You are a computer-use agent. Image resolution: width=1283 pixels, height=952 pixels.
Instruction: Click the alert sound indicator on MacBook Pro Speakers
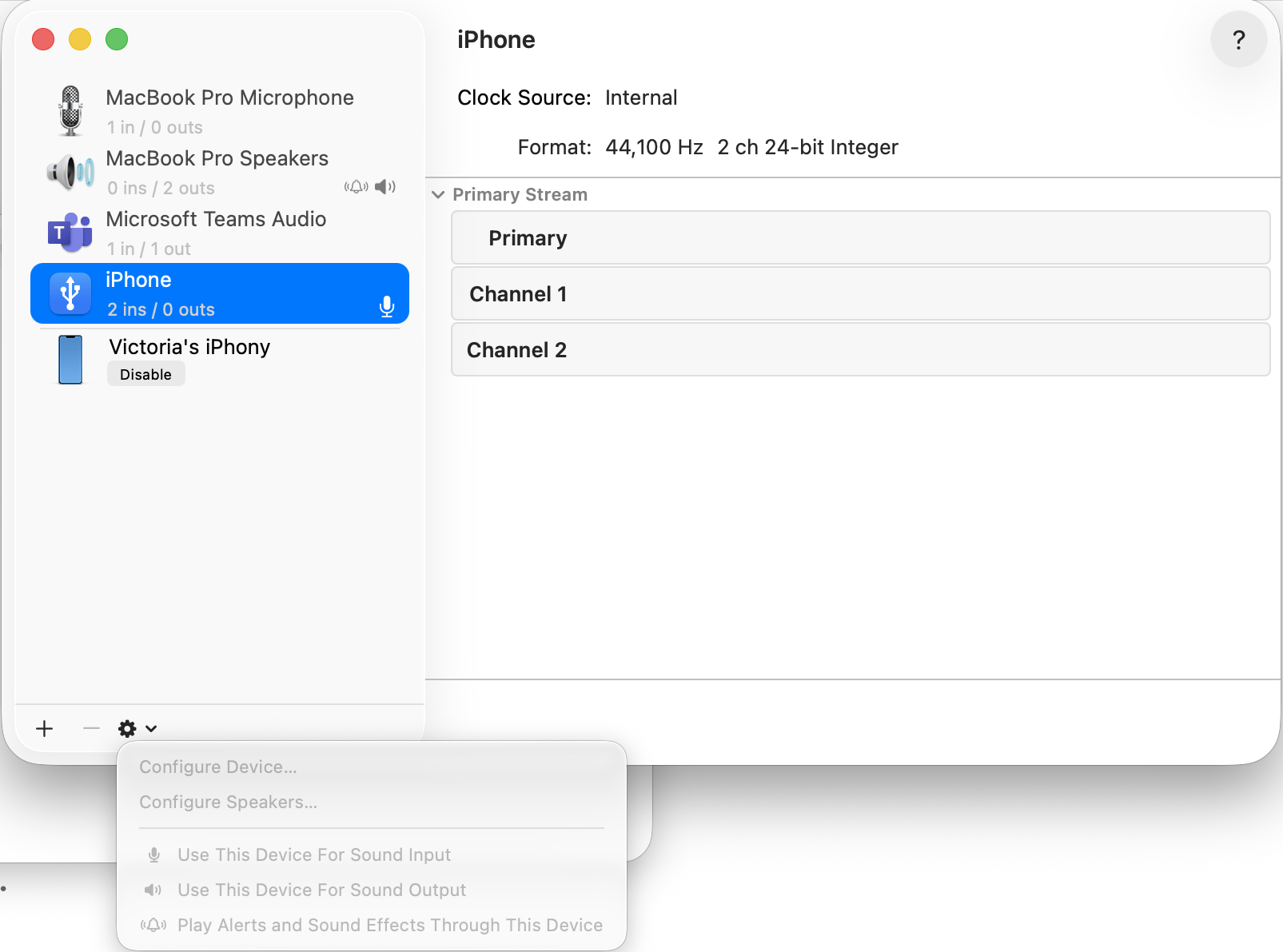pos(357,187)
